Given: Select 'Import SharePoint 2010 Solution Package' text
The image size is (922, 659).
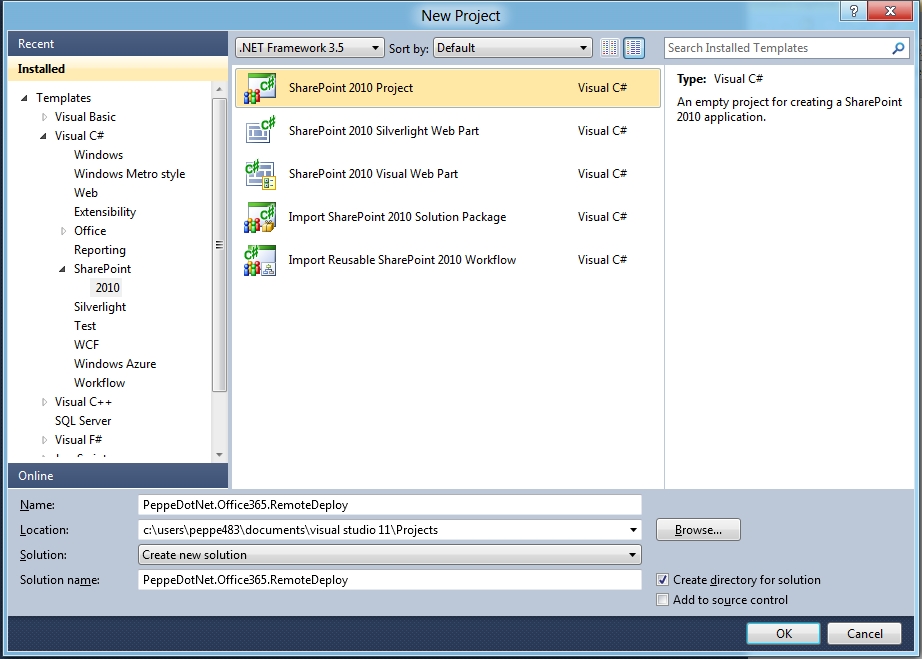Looking at the screenshot, I should [397, 217].
